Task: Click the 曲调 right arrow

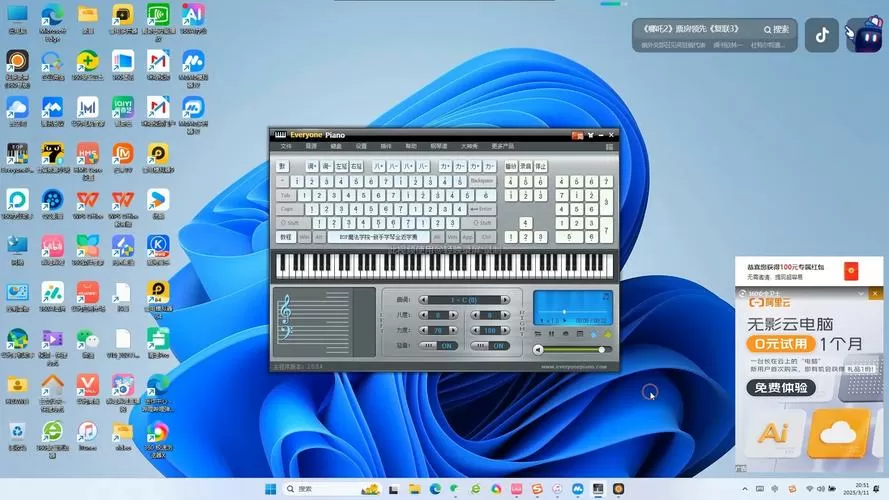Action: pos(505,300)
